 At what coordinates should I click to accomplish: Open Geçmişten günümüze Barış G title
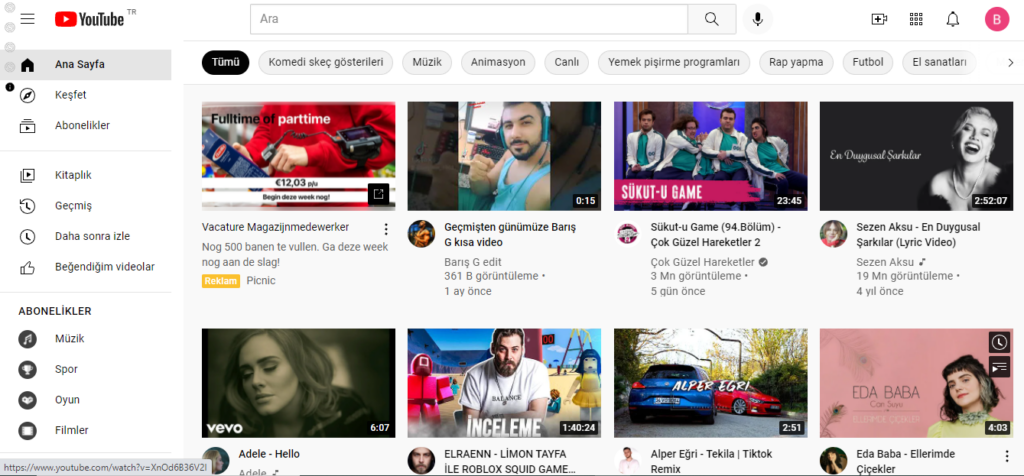[x=510, y=235]
